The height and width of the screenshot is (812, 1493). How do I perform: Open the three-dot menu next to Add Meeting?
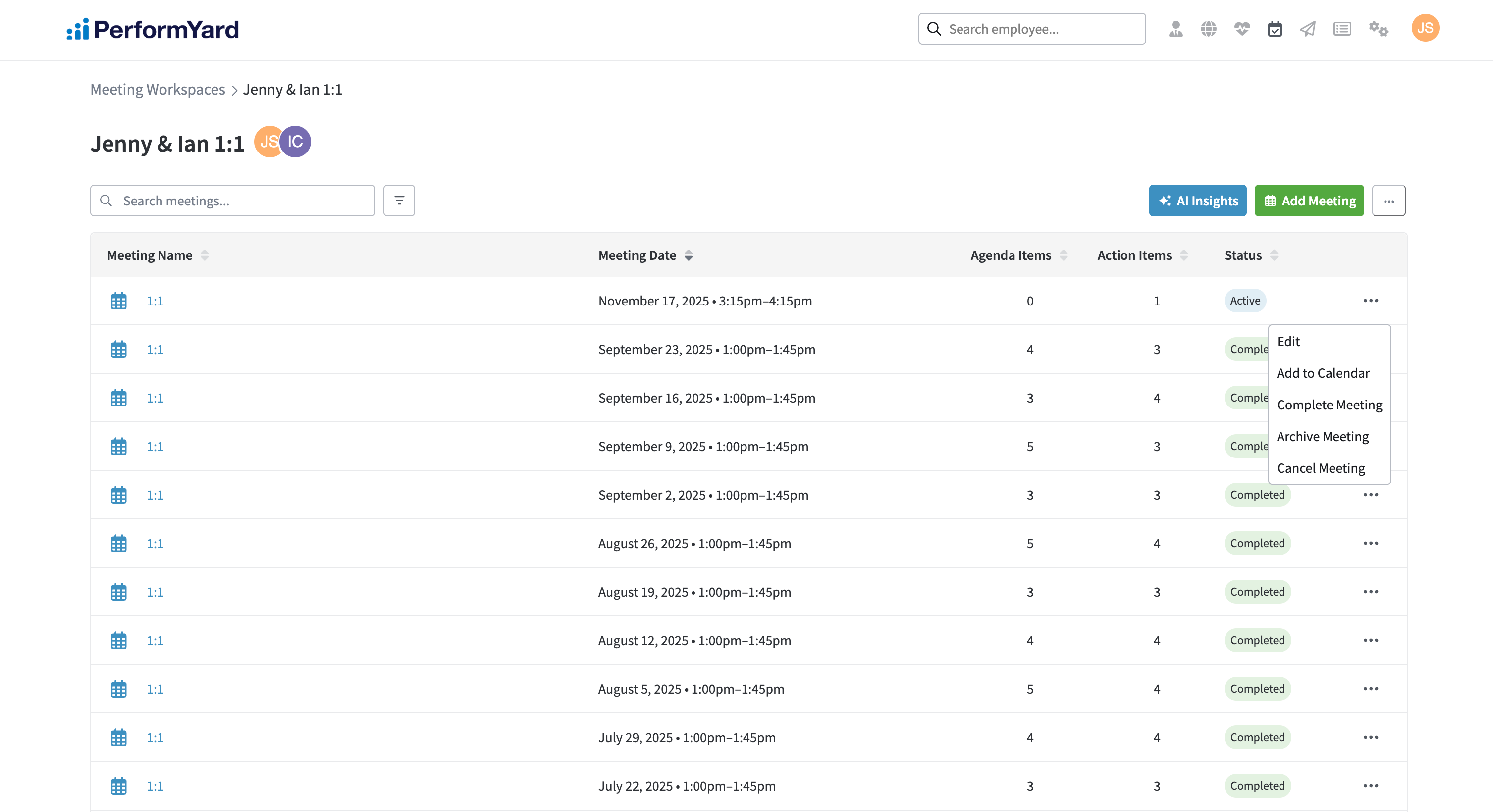[x=1388, y=201]
